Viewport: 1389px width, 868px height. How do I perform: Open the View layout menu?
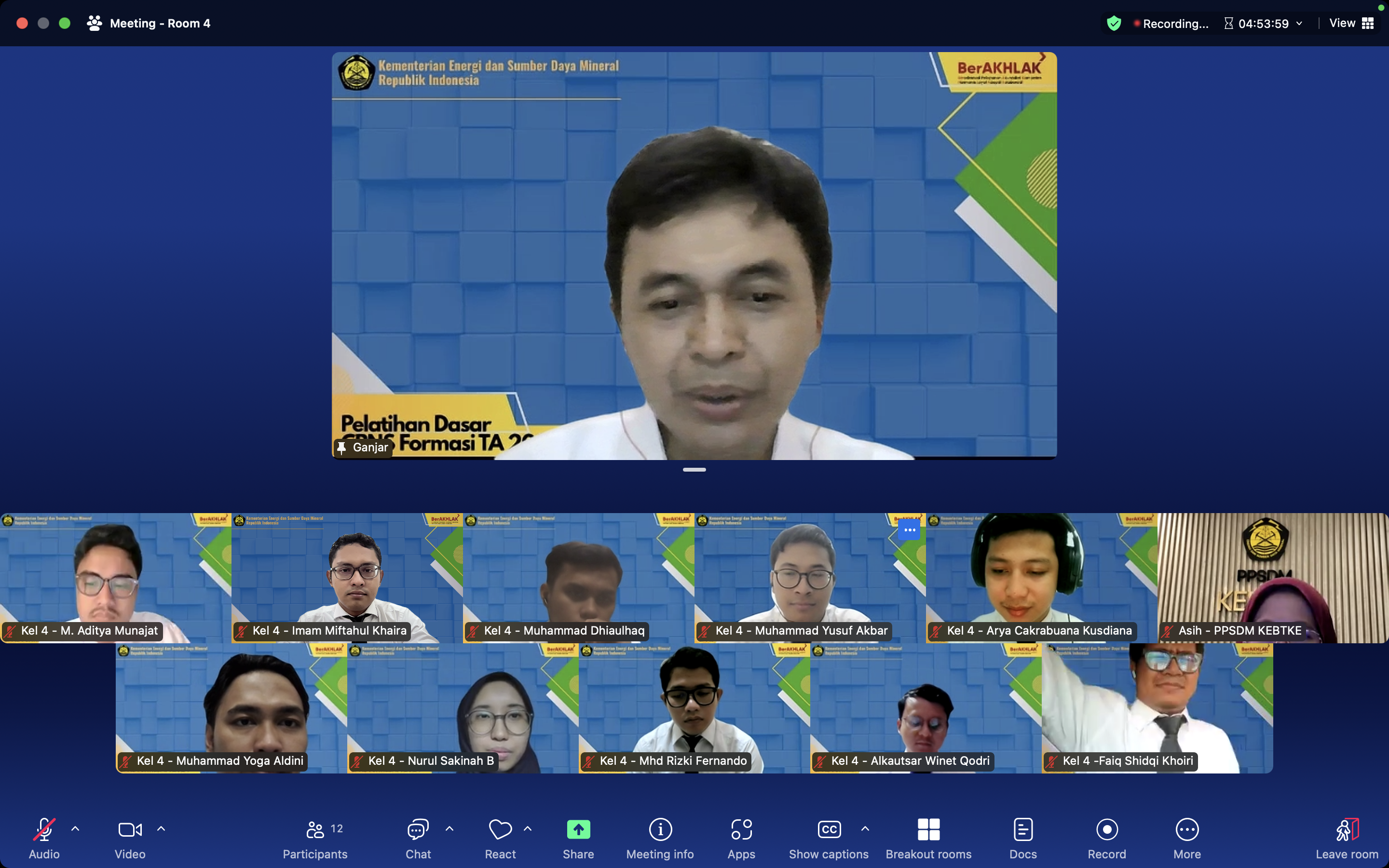(x=1352, y=24)
